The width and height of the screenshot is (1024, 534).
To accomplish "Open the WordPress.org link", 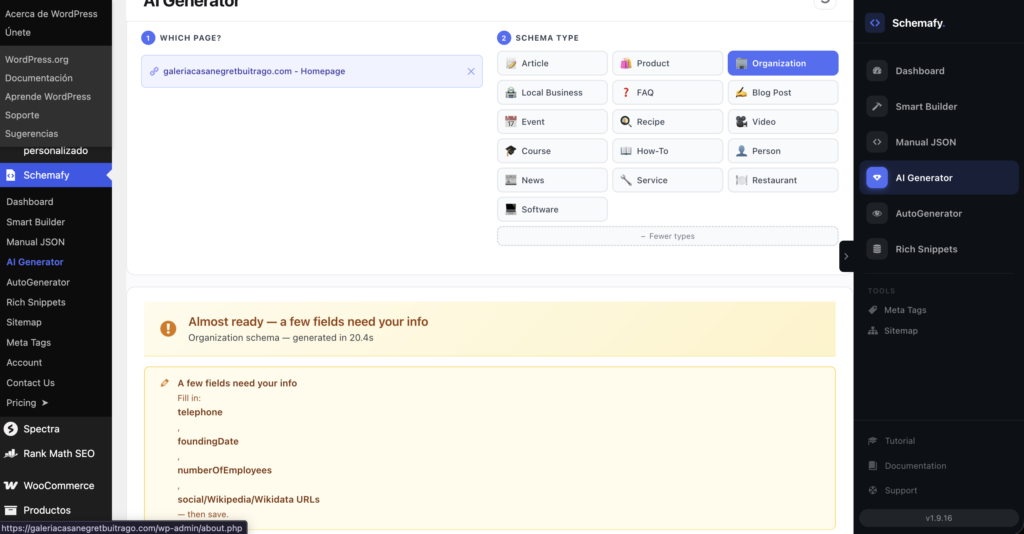I will click(x=37, y=59).
